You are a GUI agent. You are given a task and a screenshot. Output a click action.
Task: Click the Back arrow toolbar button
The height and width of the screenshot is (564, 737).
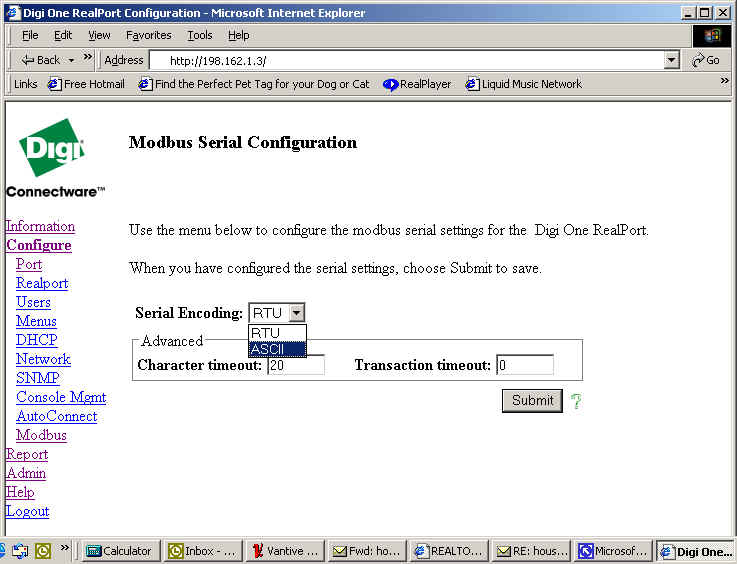[41, 60]
